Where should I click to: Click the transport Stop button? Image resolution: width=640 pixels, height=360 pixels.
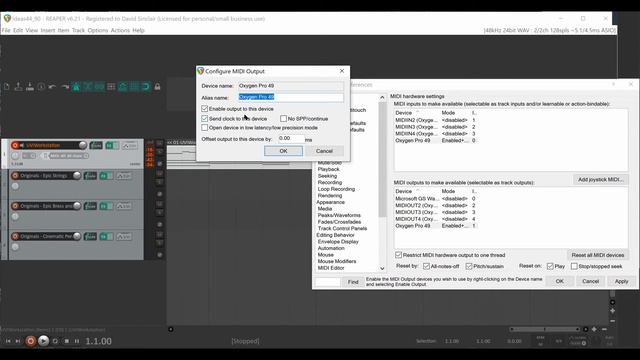pos(67,341)
